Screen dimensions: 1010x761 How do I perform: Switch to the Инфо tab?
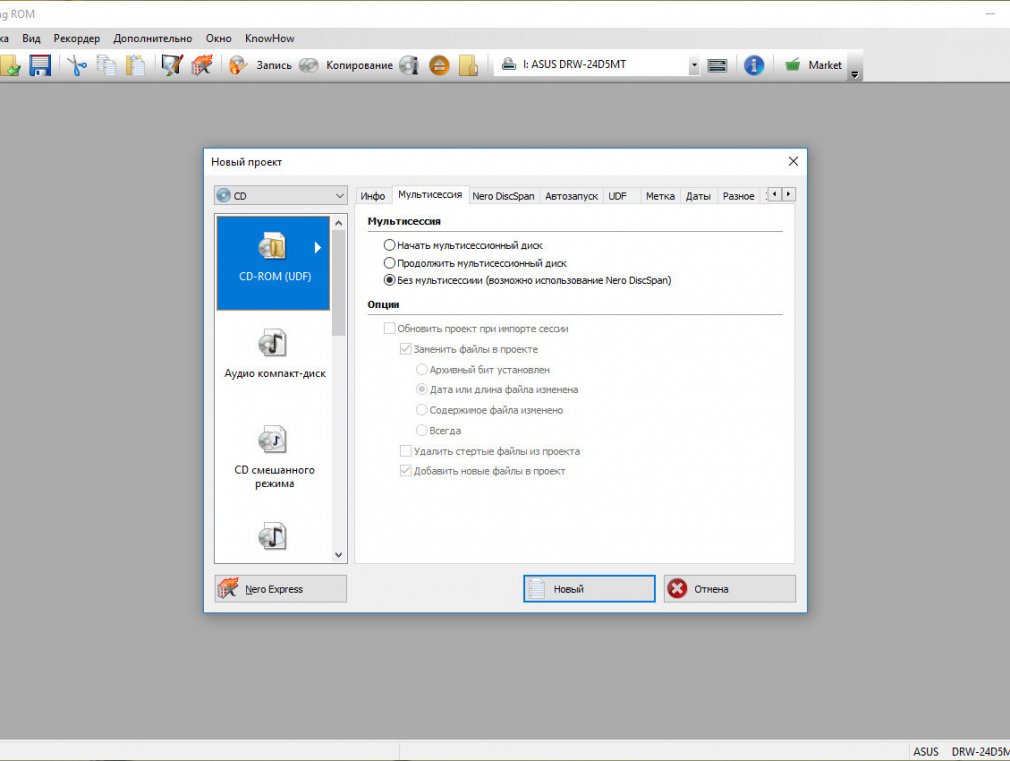(x=372, y=196)
